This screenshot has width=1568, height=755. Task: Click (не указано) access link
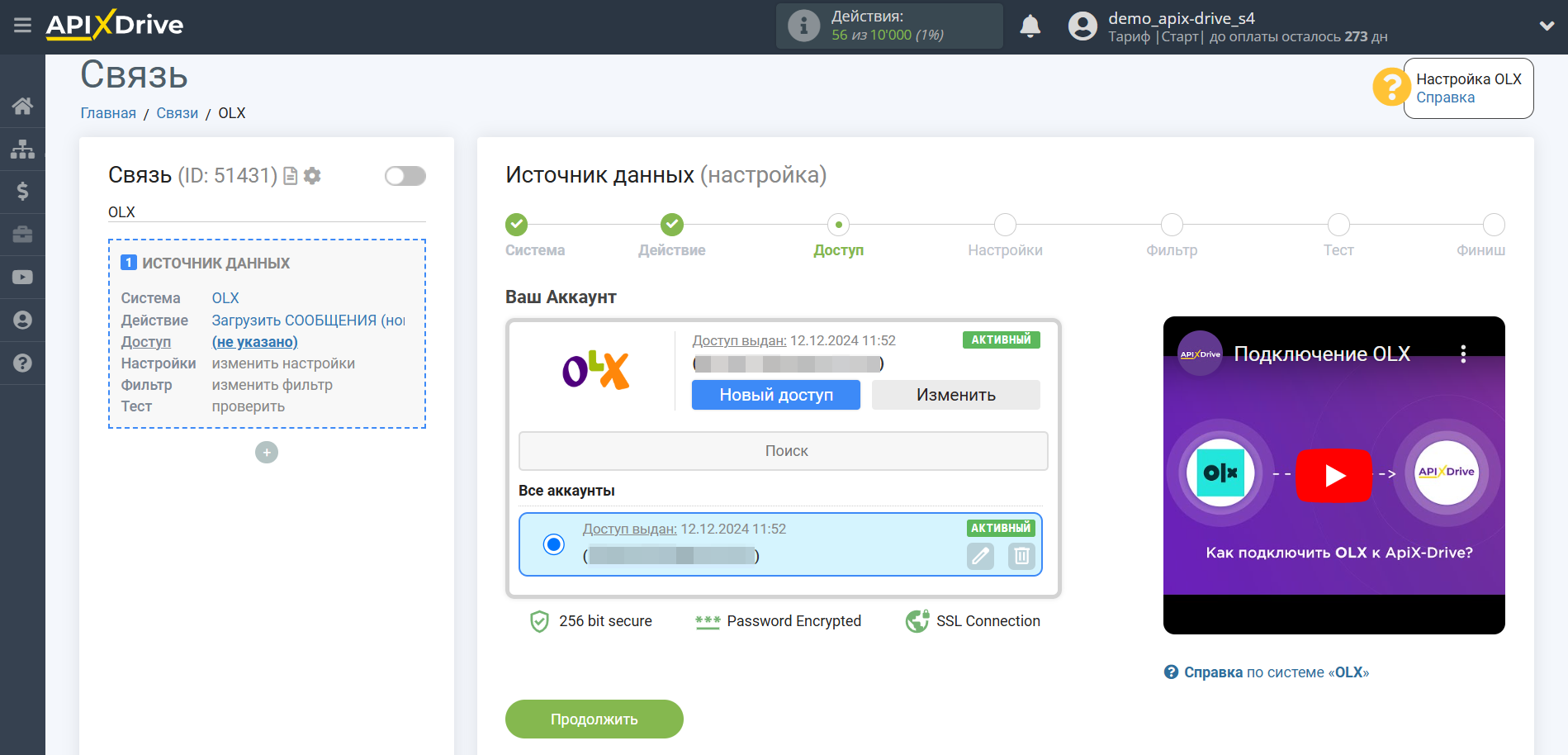[254, 342]
